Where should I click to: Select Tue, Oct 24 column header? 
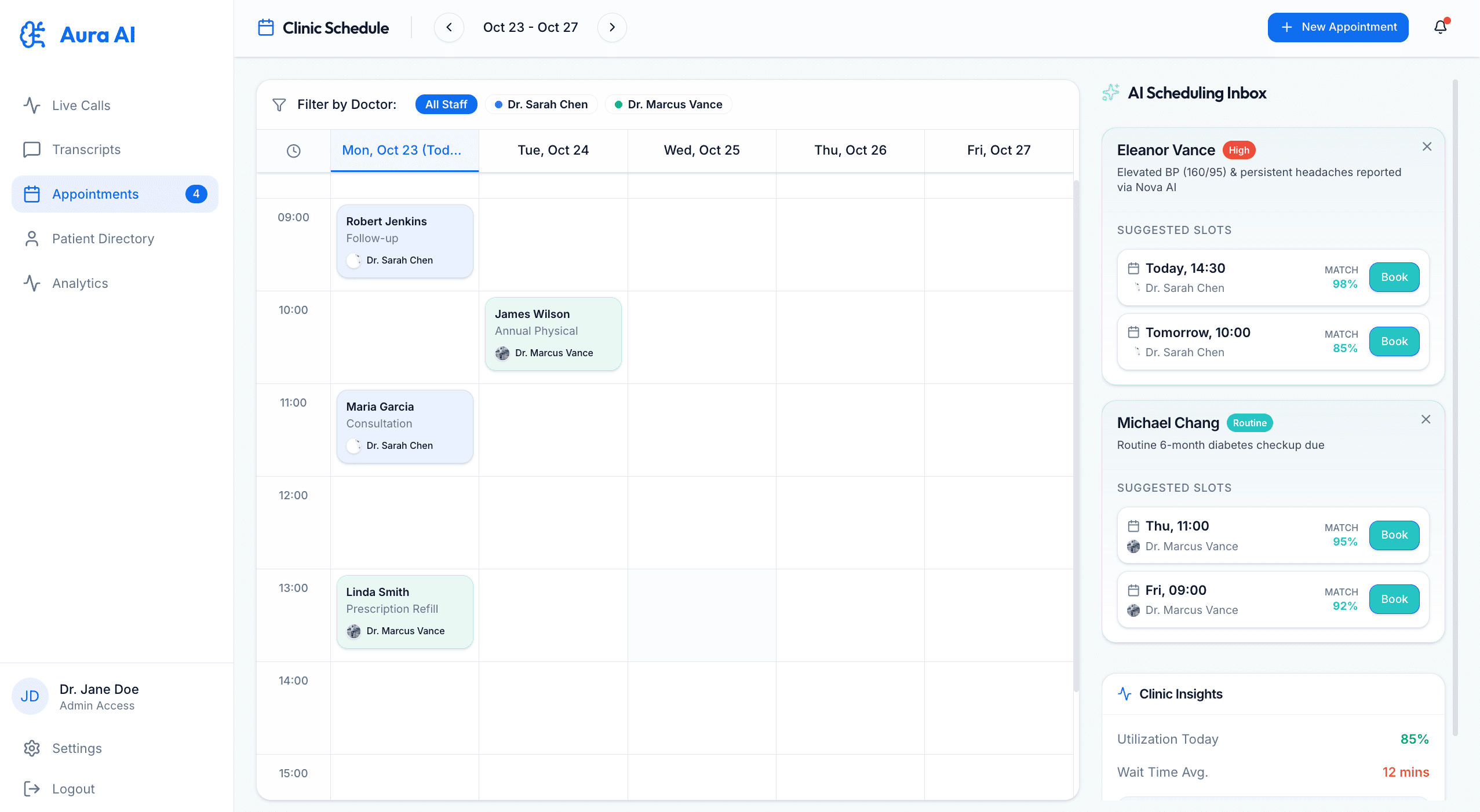pos(553,150)
